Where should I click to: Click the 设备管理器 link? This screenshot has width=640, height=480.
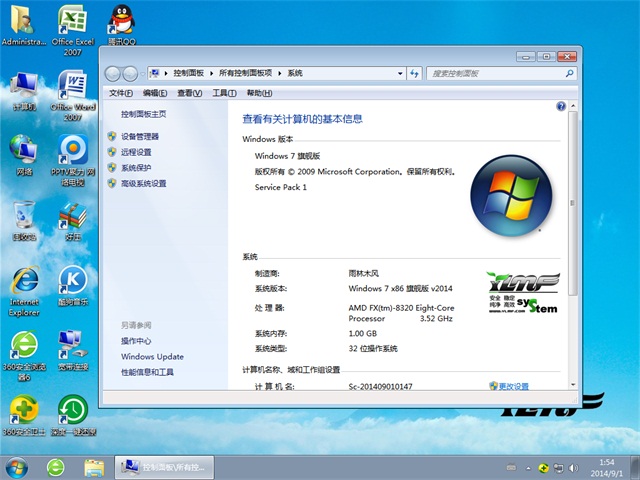click(139, 136)
